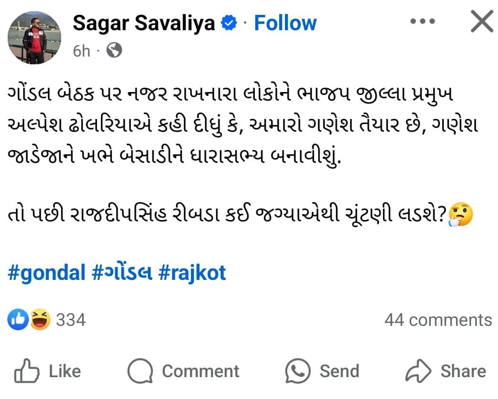Send the post via WhatsApp icon
This screenshot has width=498, height=399.
322,371
